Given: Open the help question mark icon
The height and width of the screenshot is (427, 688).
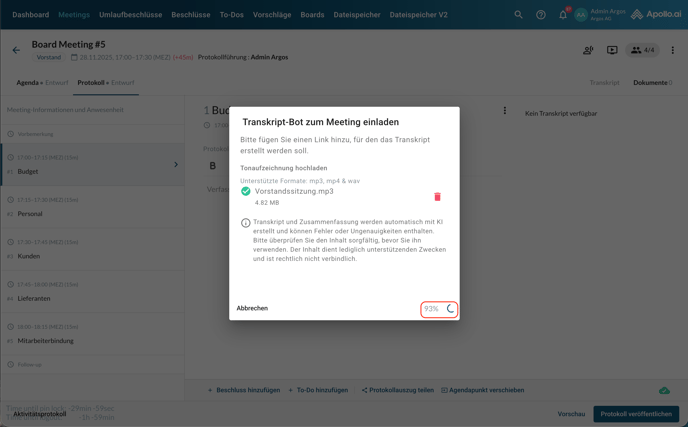Looking at the screenshot, I should pos(541,15).
